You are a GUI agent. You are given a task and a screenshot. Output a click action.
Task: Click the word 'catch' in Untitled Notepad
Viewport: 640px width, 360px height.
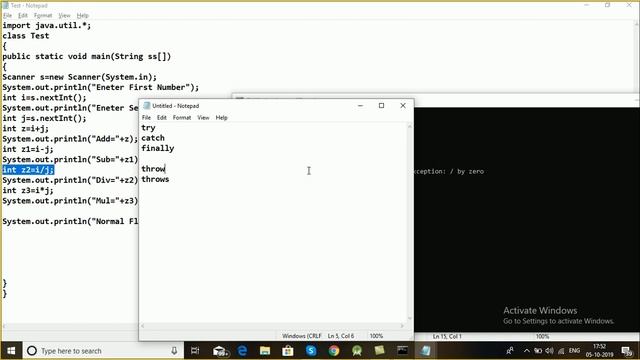[153, 138]
